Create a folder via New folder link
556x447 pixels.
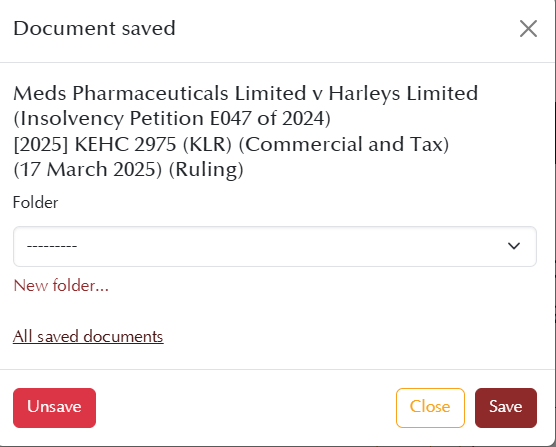61,285
